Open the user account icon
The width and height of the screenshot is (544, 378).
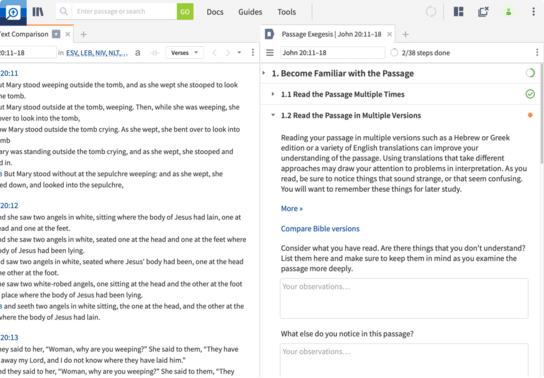click(x=508, y=12)
